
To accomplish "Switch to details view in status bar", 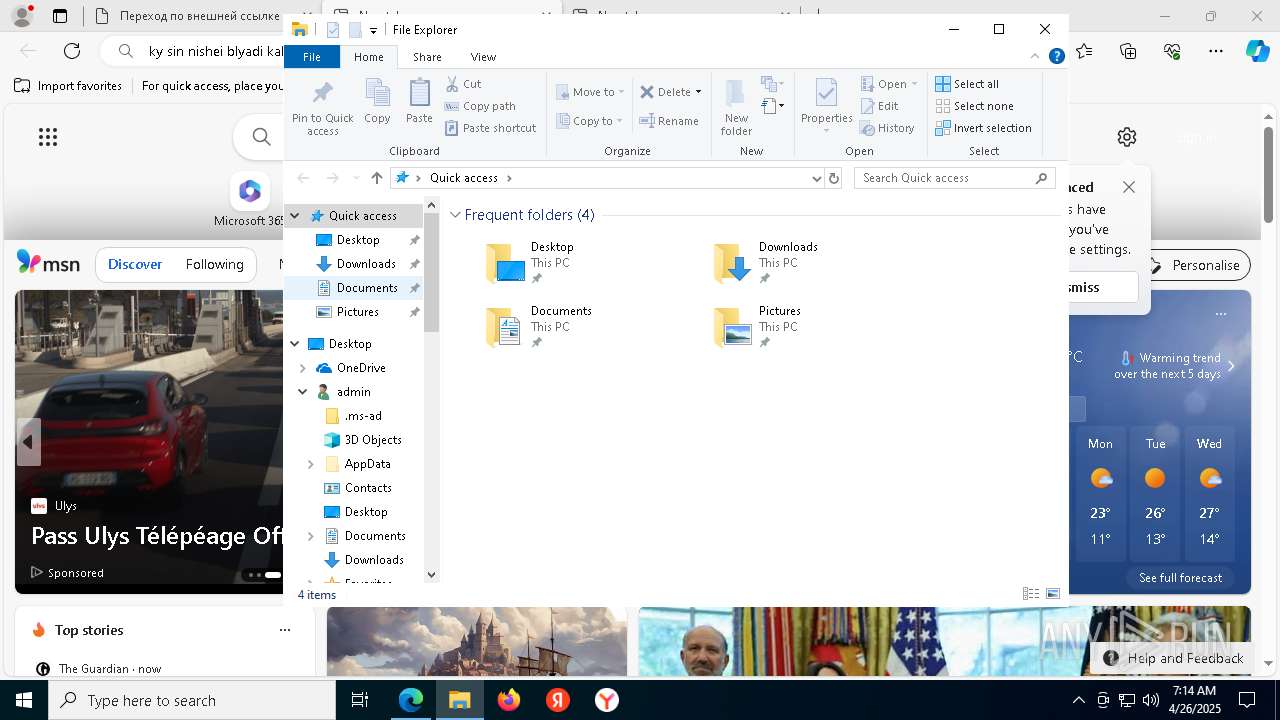I will [x=1031, y=594].
